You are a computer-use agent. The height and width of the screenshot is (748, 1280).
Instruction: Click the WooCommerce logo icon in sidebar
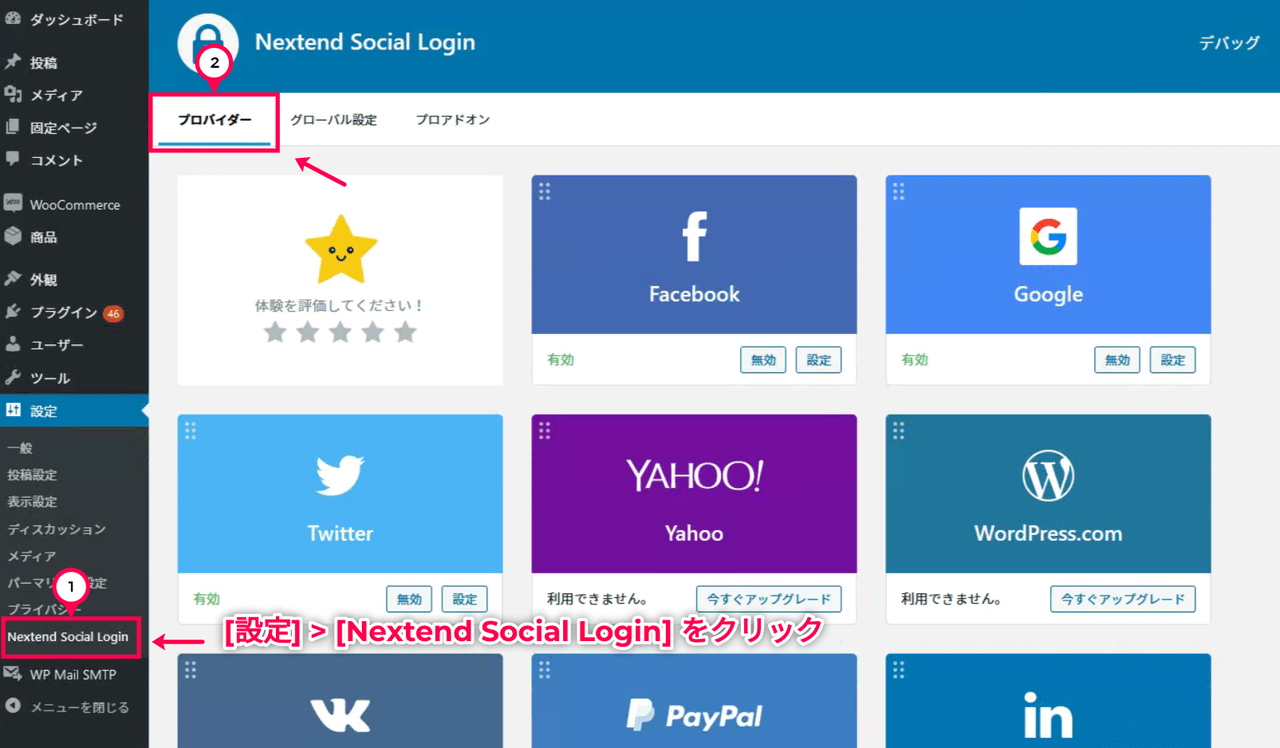click(x=13, y=203)
